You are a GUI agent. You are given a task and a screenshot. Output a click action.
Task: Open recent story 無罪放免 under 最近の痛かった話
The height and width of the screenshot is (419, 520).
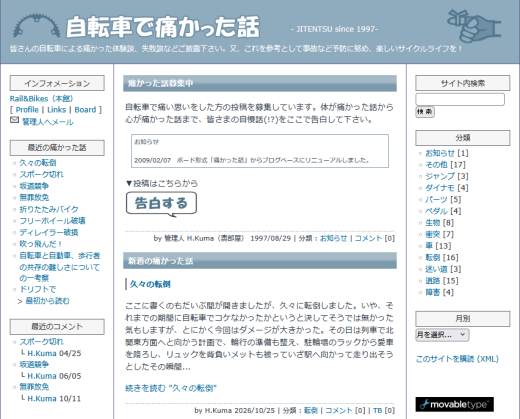pyautogui.click(x=34, y=197)
